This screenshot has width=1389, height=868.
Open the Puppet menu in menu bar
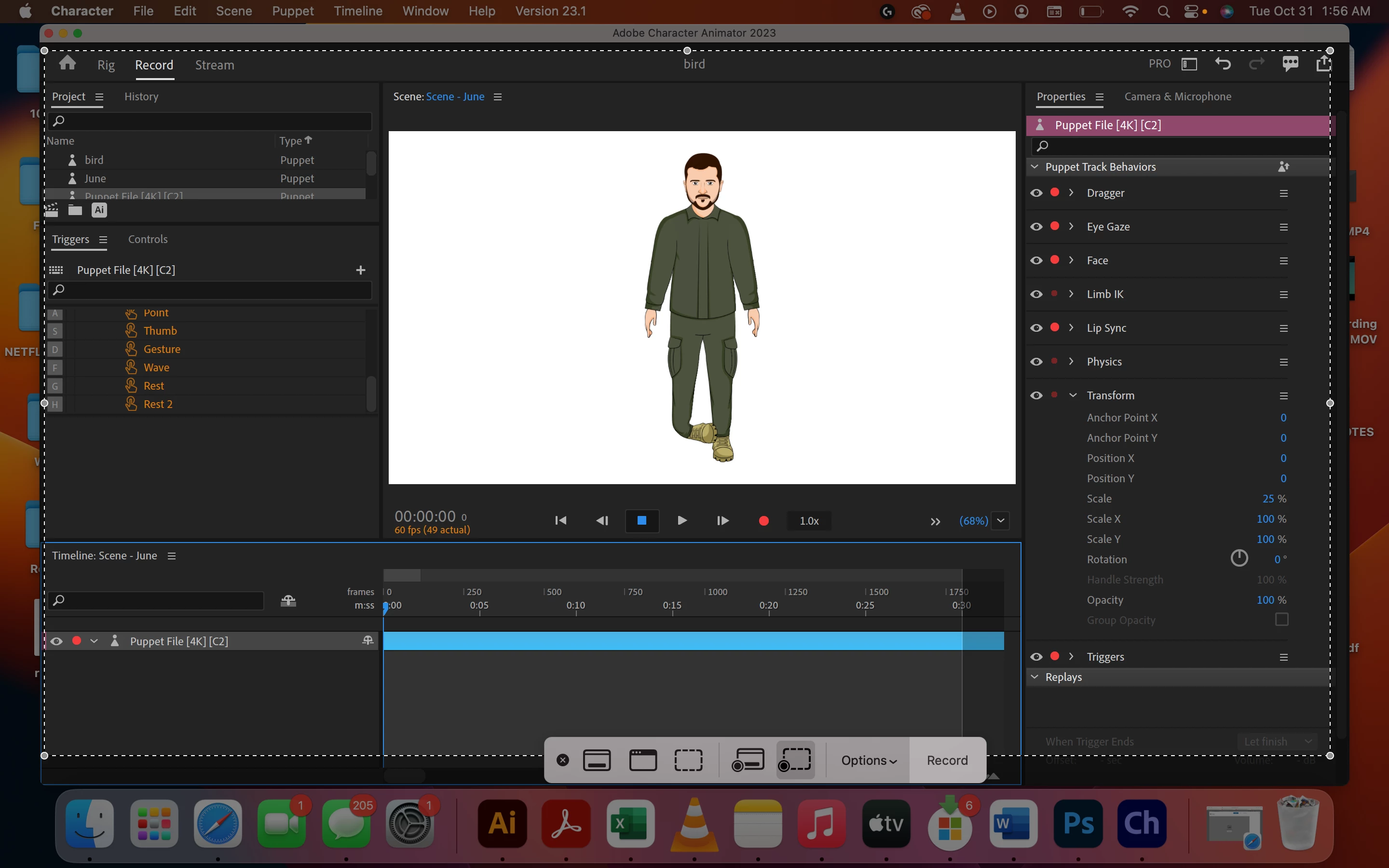292,11
